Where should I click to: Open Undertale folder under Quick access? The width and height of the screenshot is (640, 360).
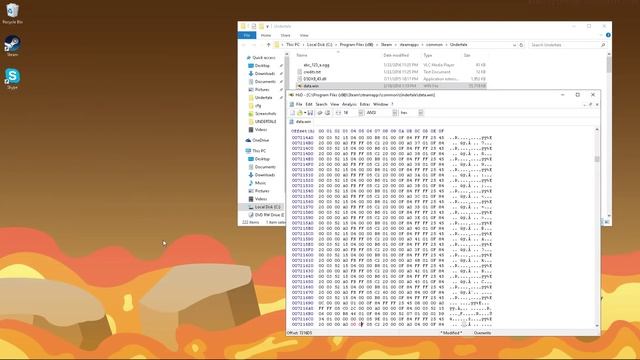[x=263, y=98]
